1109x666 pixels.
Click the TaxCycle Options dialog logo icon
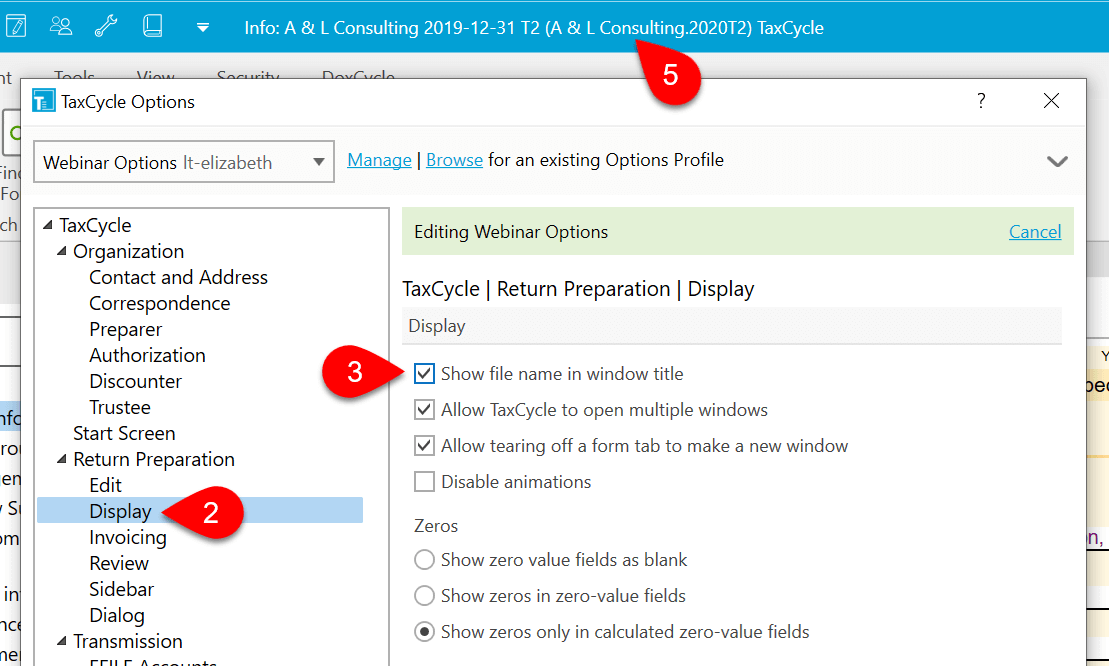(44, 101)
